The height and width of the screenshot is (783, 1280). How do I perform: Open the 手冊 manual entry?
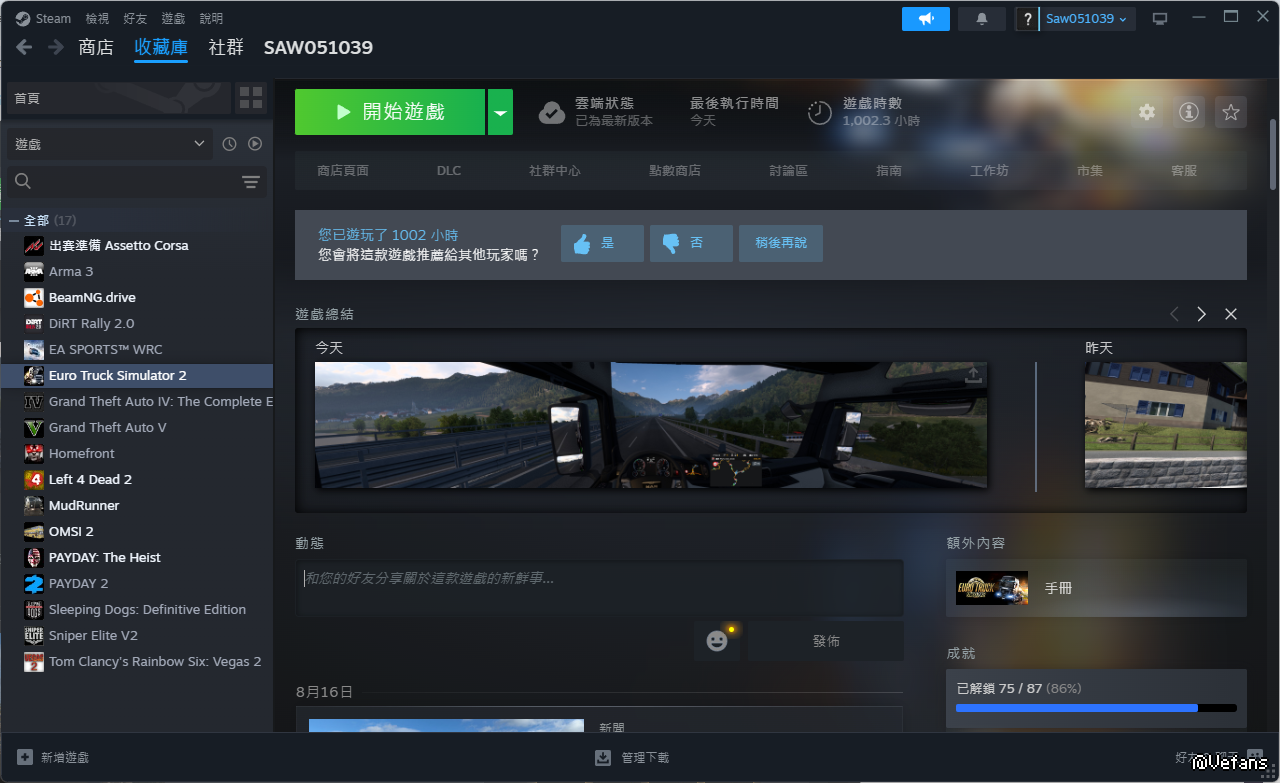(x=1096, y=588)
